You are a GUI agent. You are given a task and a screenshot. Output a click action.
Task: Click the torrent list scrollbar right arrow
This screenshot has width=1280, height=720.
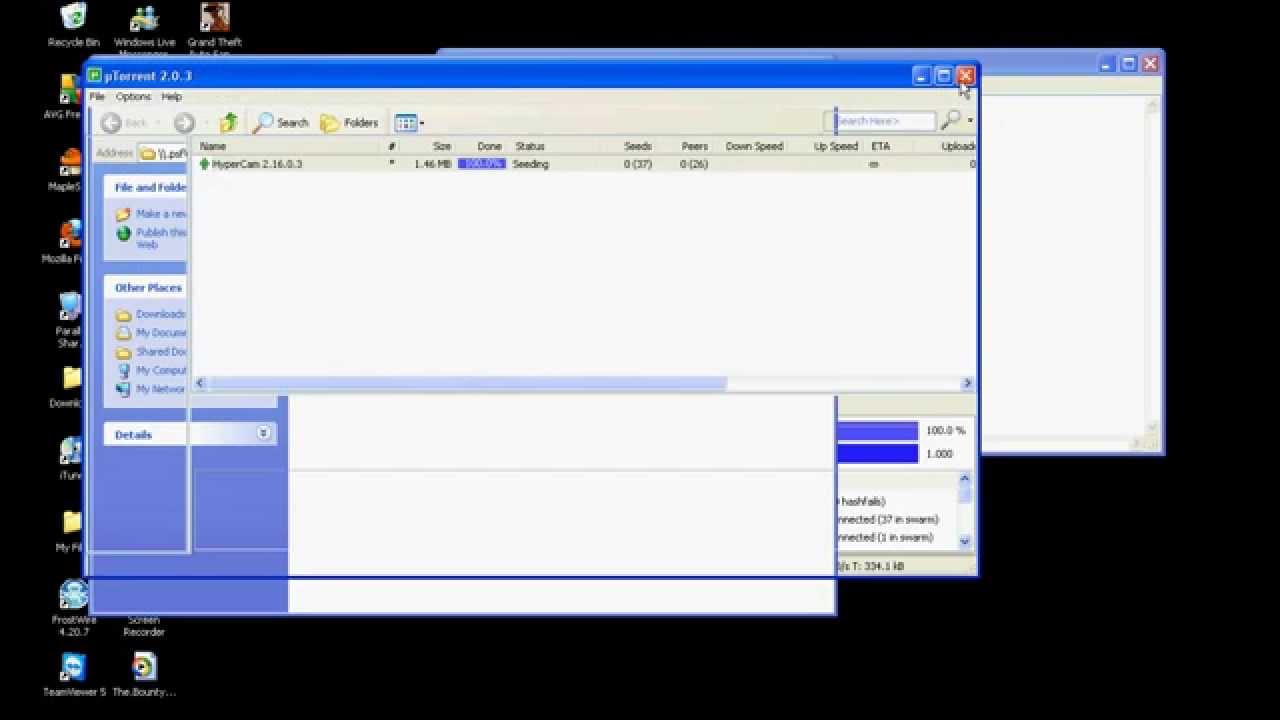967,383
